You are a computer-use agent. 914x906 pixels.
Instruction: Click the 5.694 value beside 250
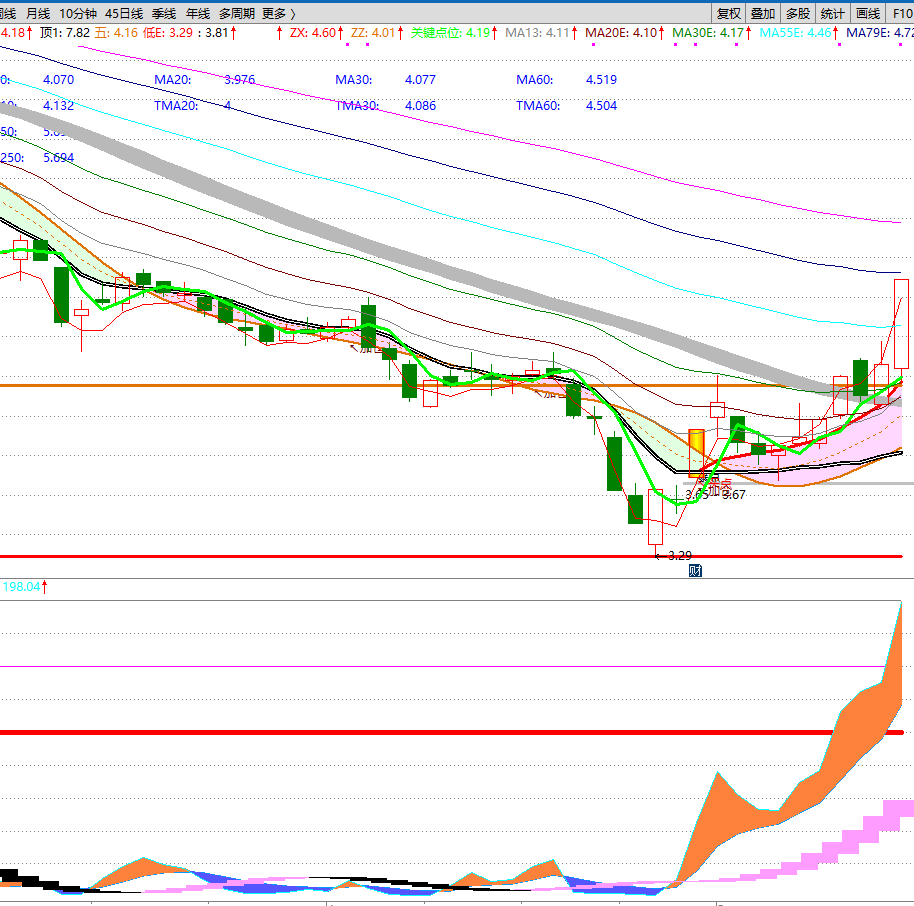58,157
